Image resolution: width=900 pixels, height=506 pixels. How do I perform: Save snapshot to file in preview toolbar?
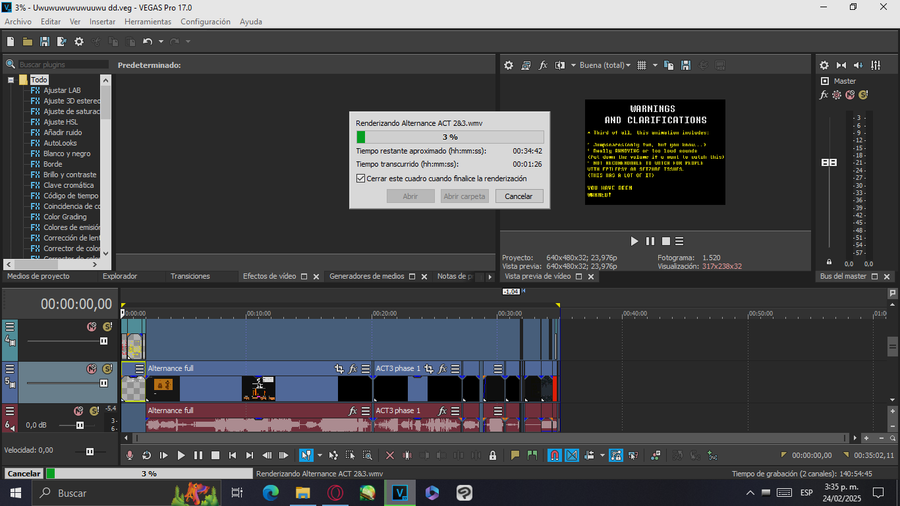coord(686,65)
